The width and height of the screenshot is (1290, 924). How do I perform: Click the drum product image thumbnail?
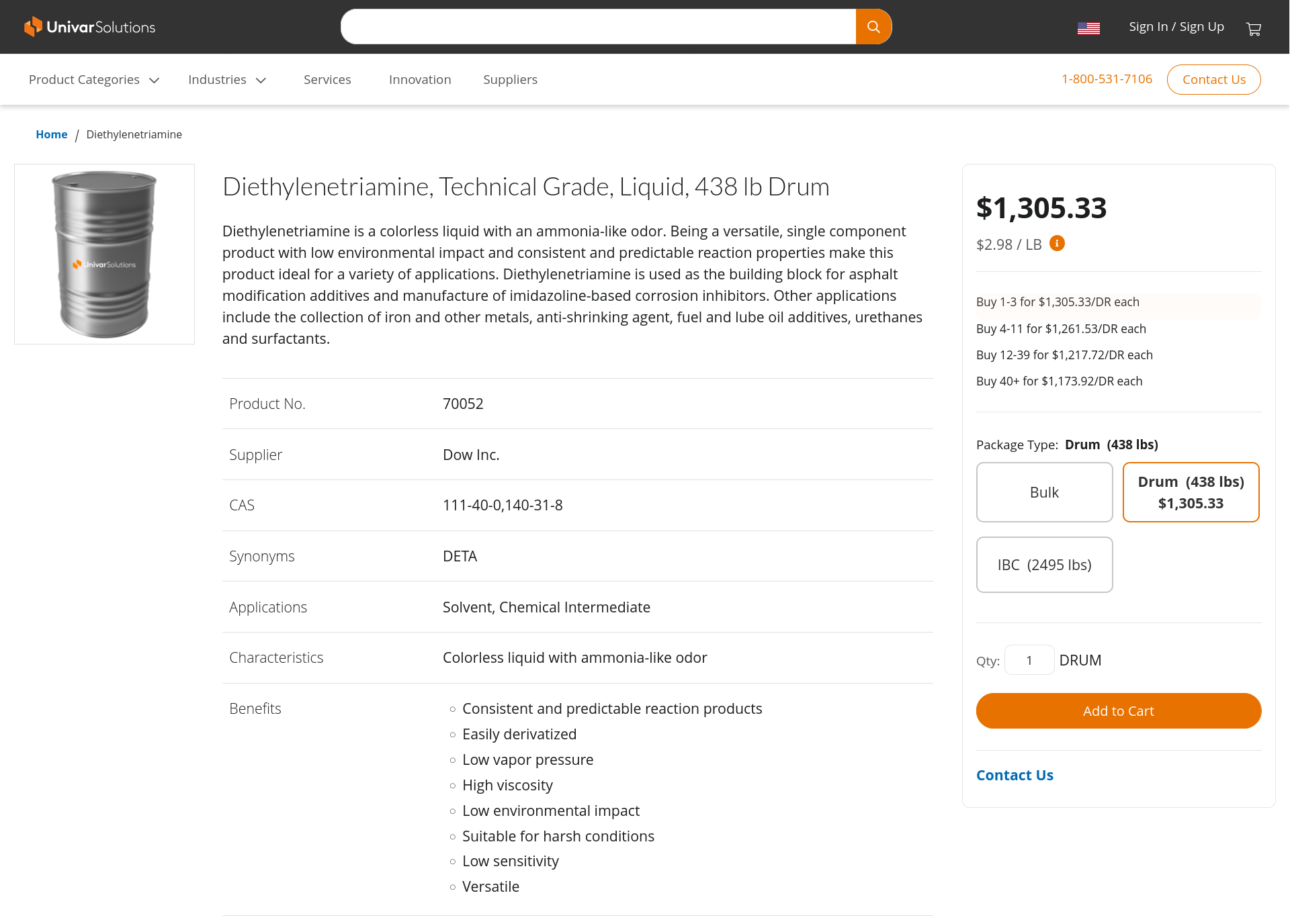pyautogui.click(x=104, y=254)
